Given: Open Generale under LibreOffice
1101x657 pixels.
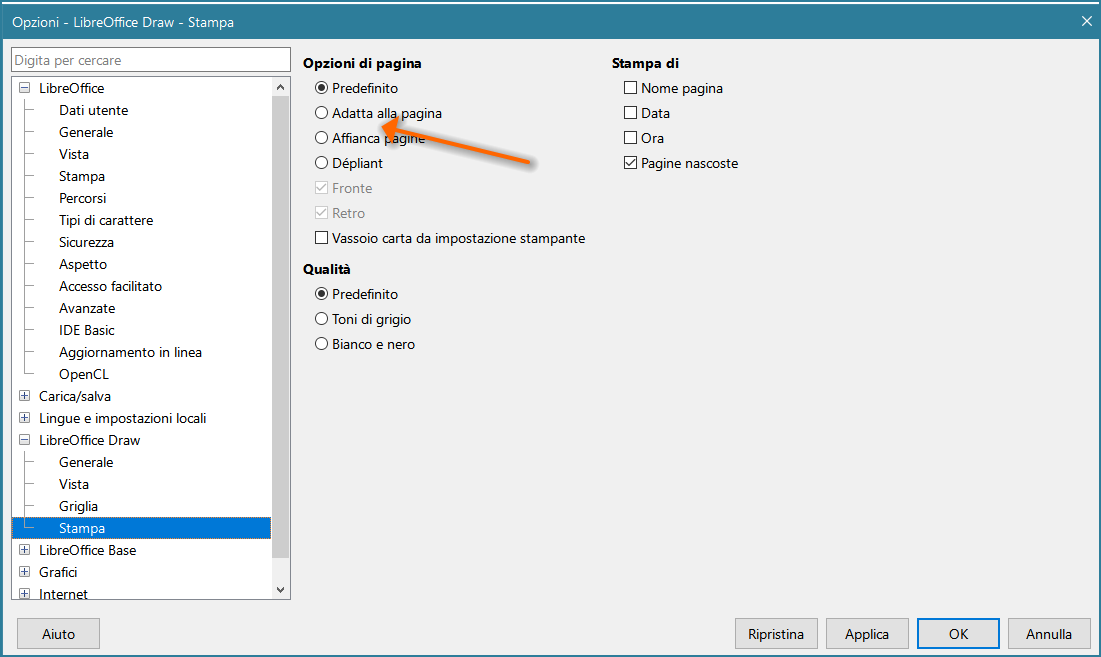Looking at the screenshot, I should (x=86, y=132).
